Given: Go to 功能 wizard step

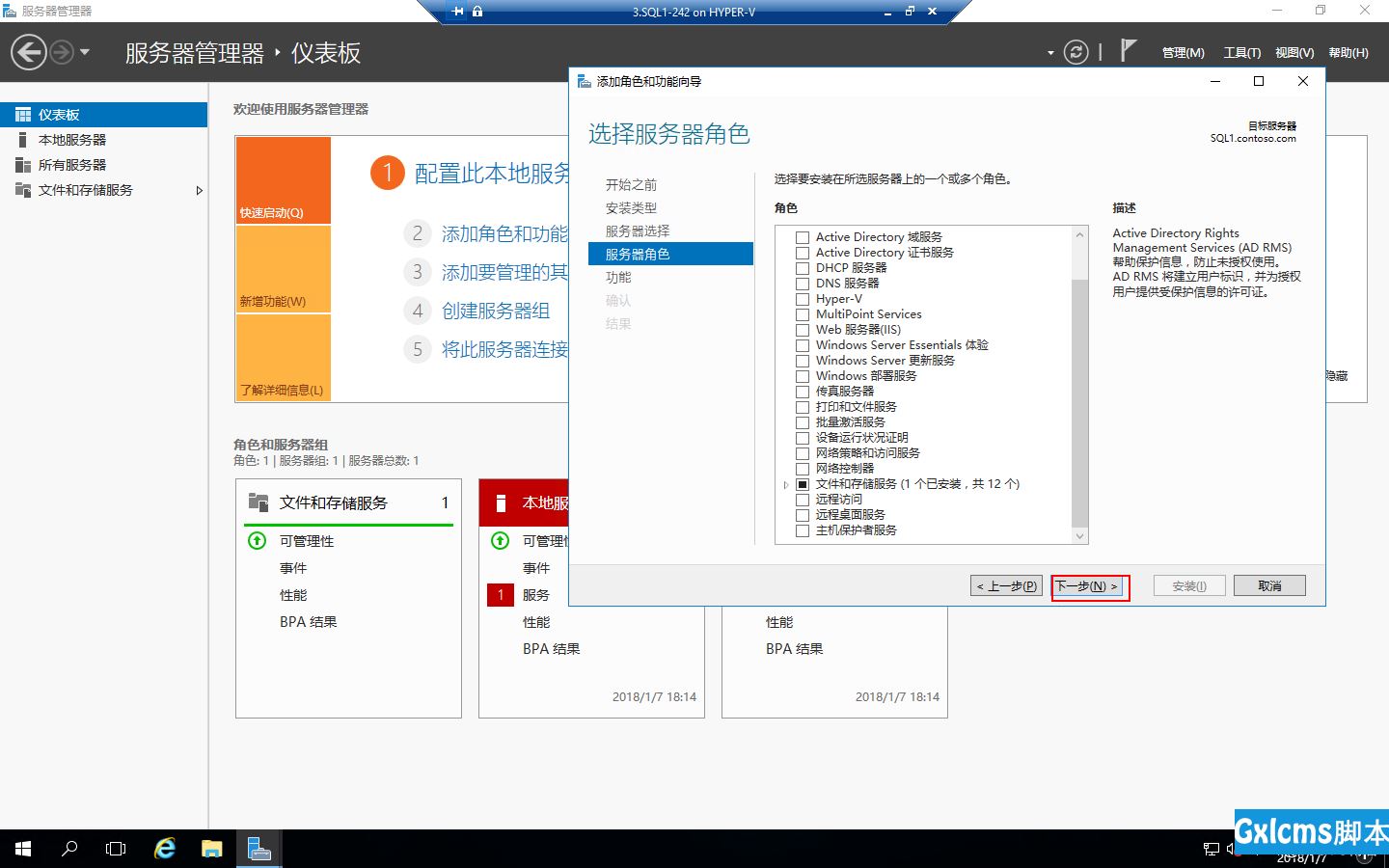Looking at the screenshot, I should pyautogui.click(x=618, y=278).
